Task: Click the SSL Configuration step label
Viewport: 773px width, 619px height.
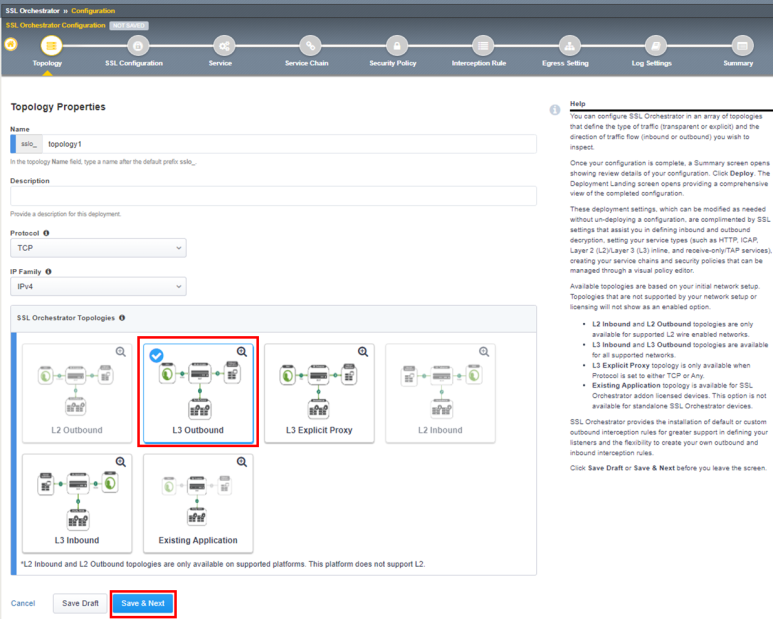Action: click(x=134, y=63)
